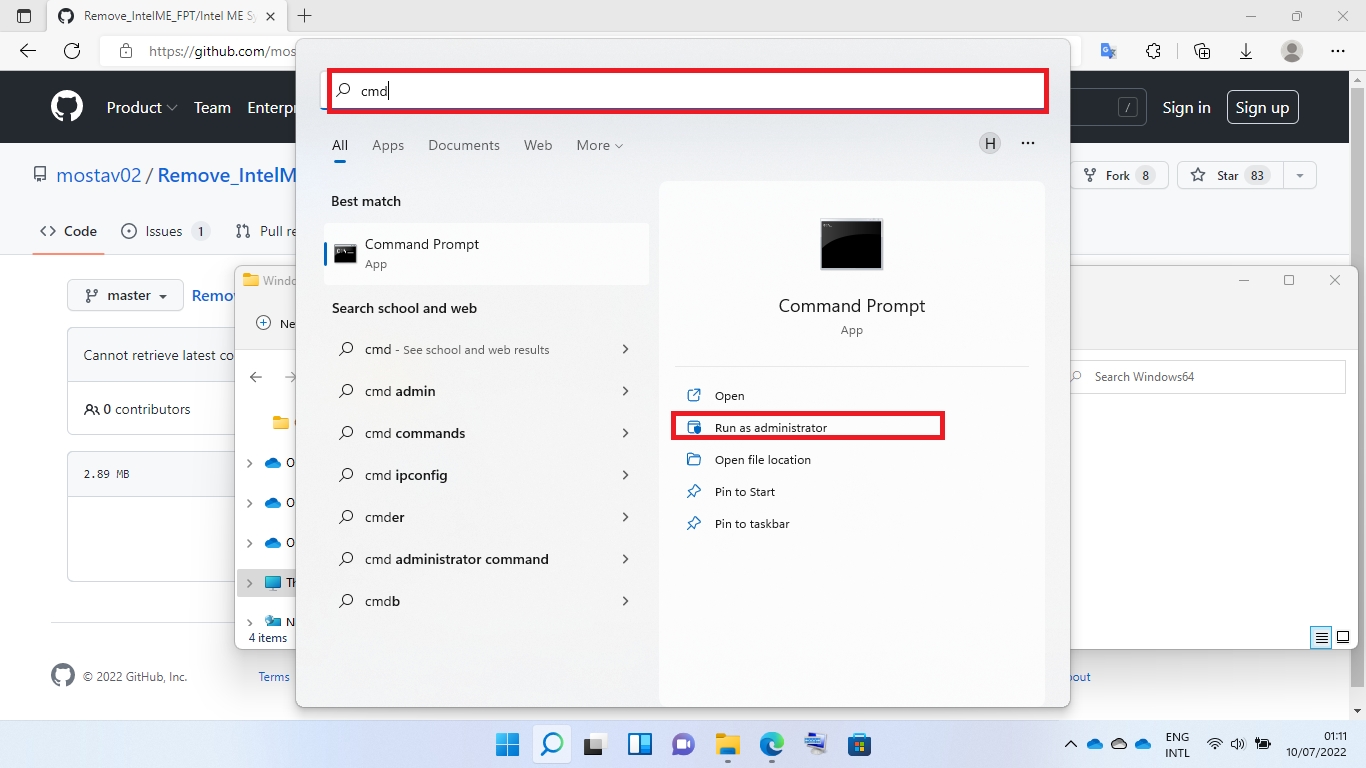Open File Explorer from taskbar
The image size is (1366, 768).
(727, 745)
